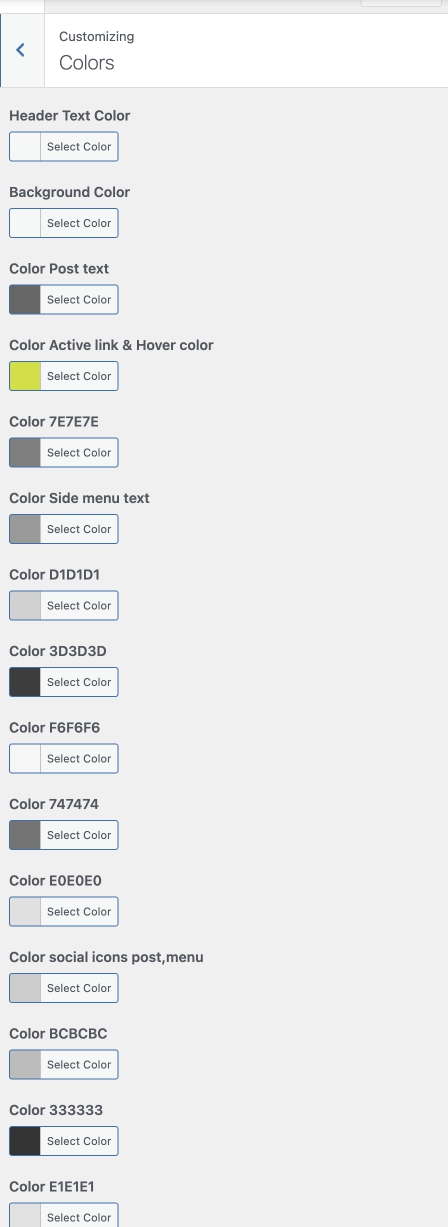Click Select Color for Header Text Color
This screenshot has height=1227, width=448.
coord(79,147)
